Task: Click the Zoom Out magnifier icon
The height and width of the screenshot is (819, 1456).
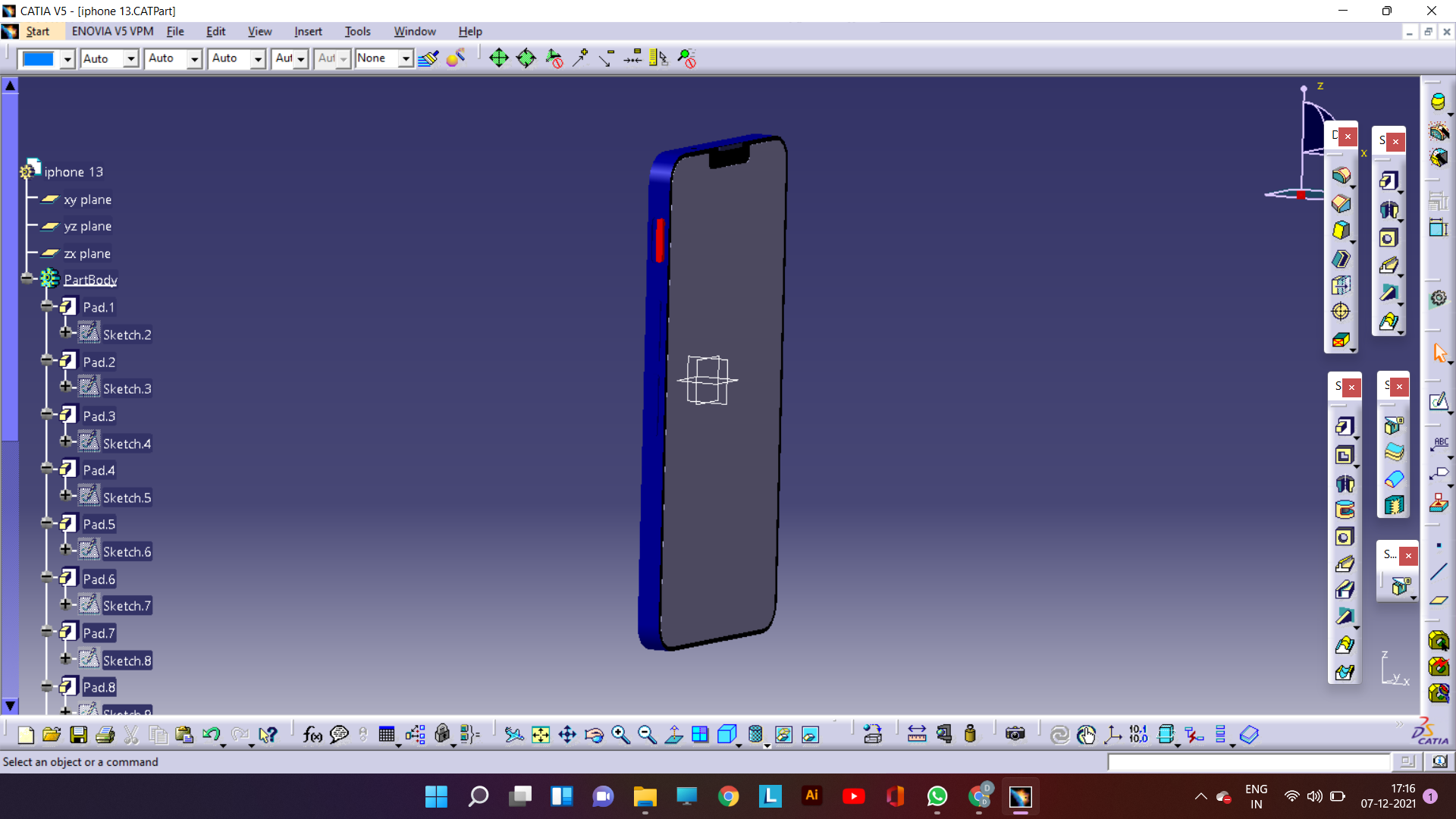Action: [x=647, y=734]
